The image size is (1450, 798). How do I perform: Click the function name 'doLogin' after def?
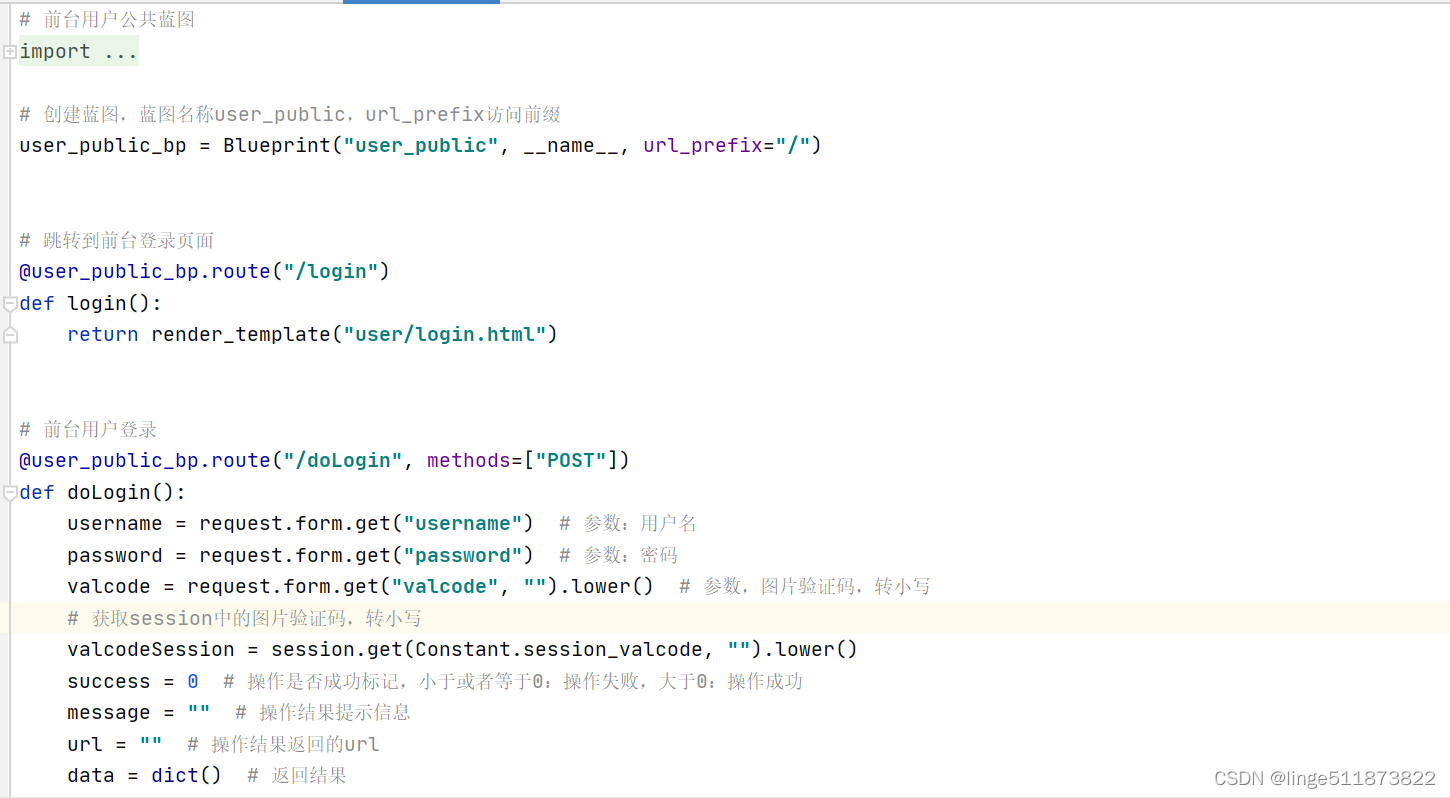109,492
